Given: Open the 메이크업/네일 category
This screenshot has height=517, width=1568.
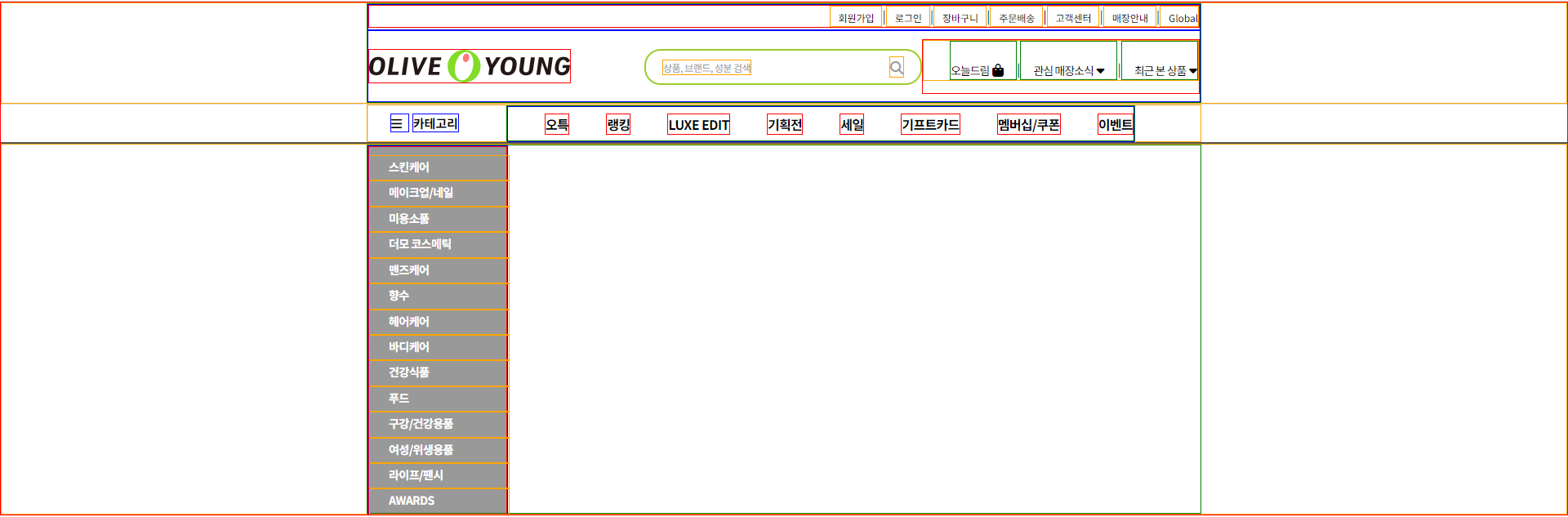Looking at the screenshot, I should [439, 193].
